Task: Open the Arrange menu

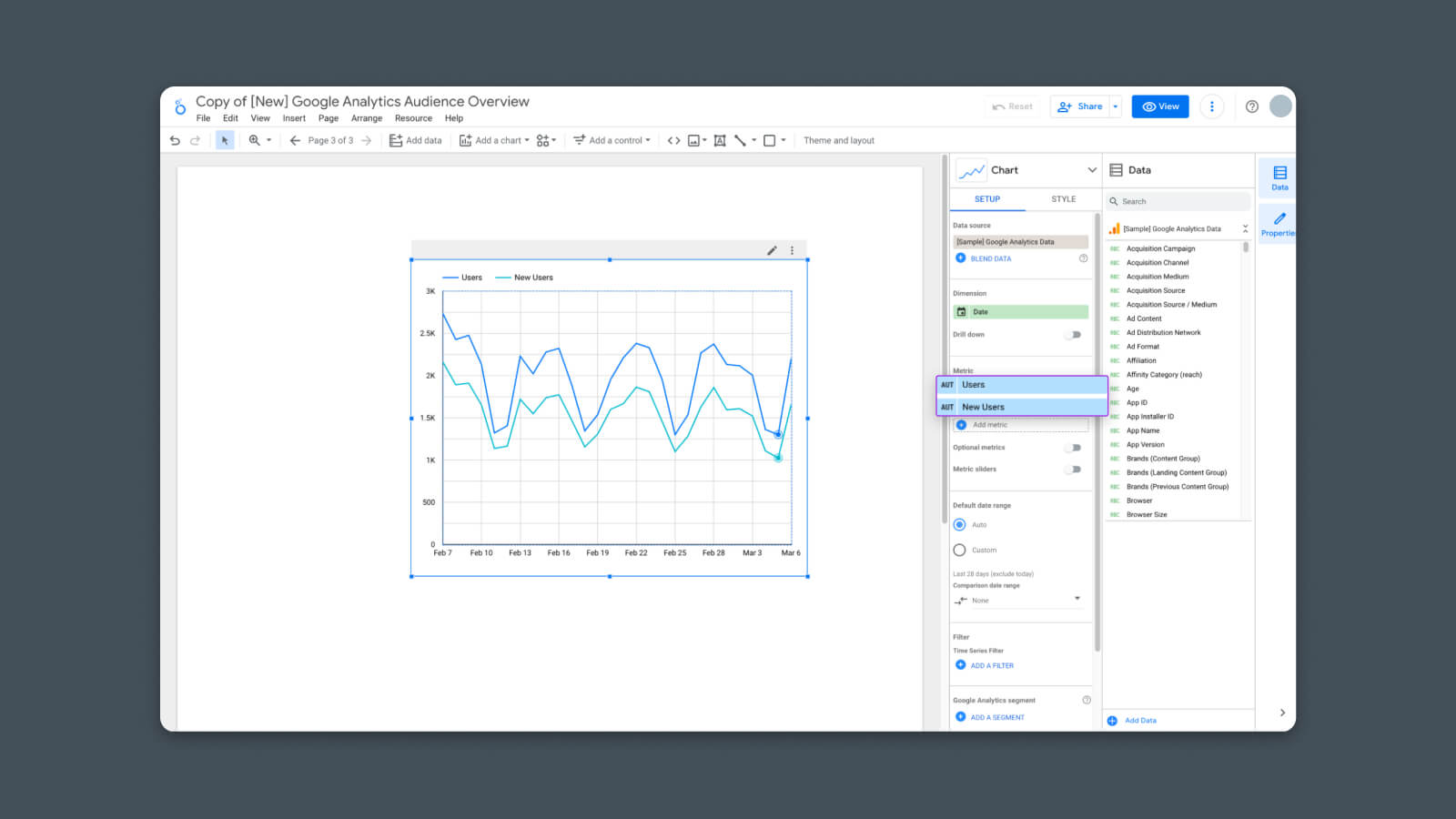Action: [x=367, y=118]
